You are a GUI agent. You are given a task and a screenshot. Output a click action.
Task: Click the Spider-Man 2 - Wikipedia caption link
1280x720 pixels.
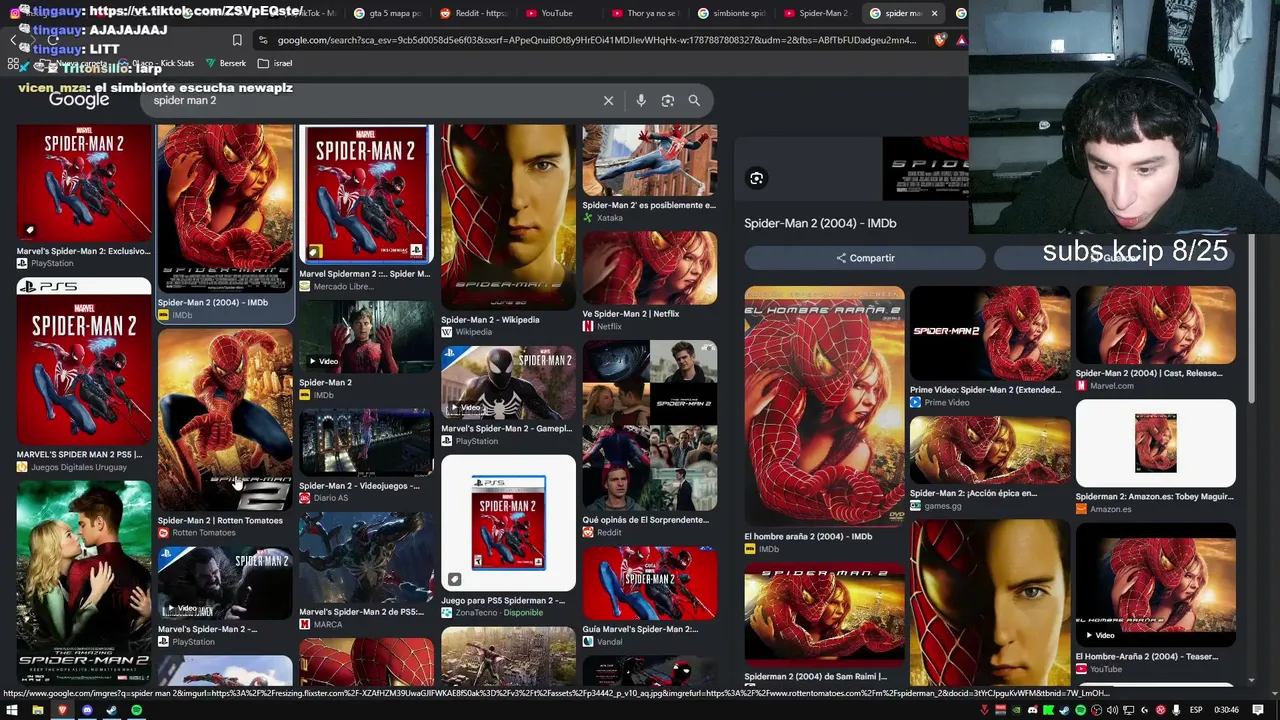click(490, 320)
